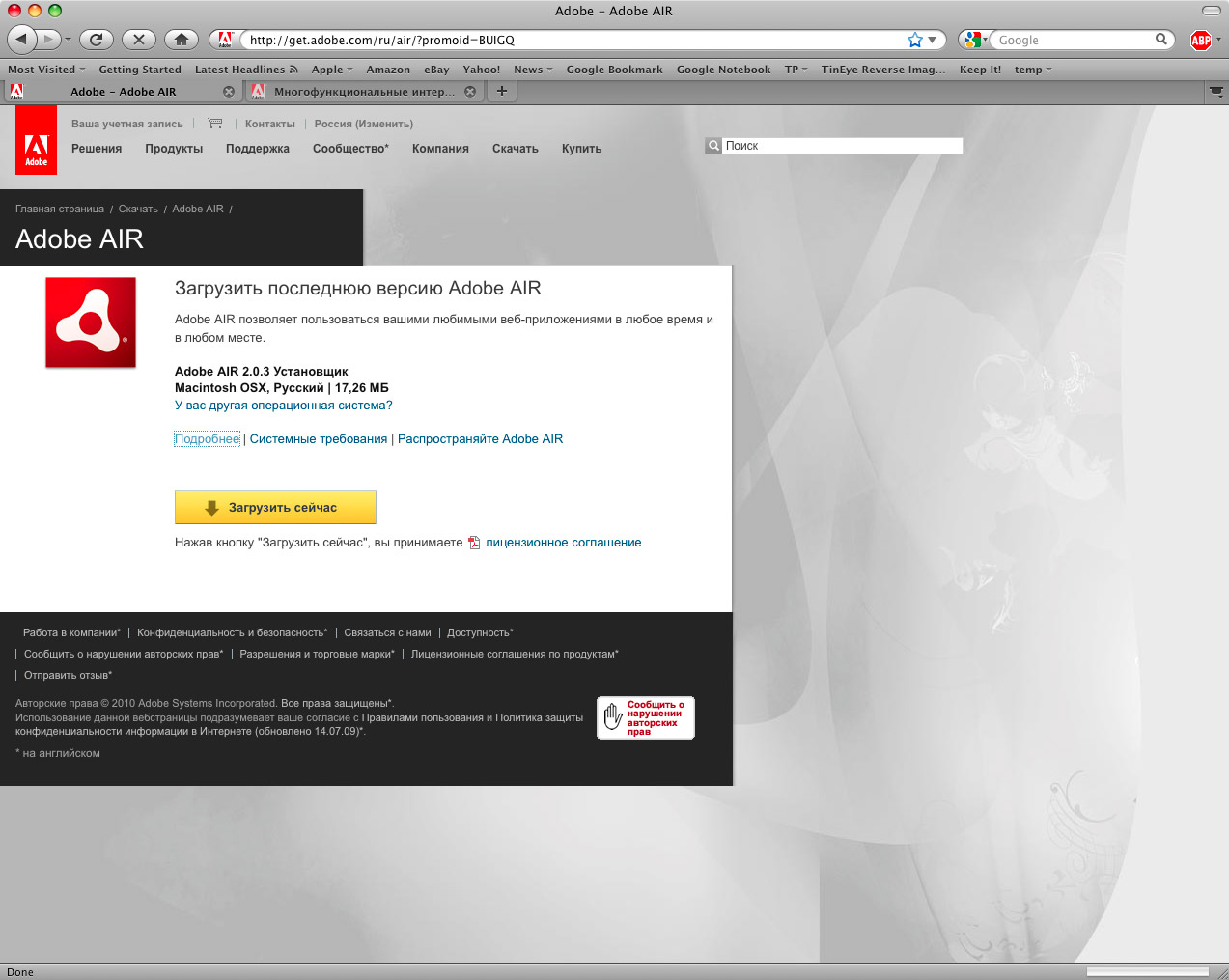1229x980 pixels.
Task: Open the Решения menu
Action: 97,149
